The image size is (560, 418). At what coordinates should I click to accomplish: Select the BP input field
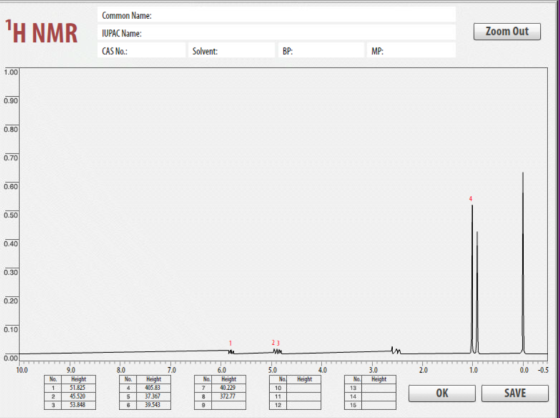click(321, 51)
